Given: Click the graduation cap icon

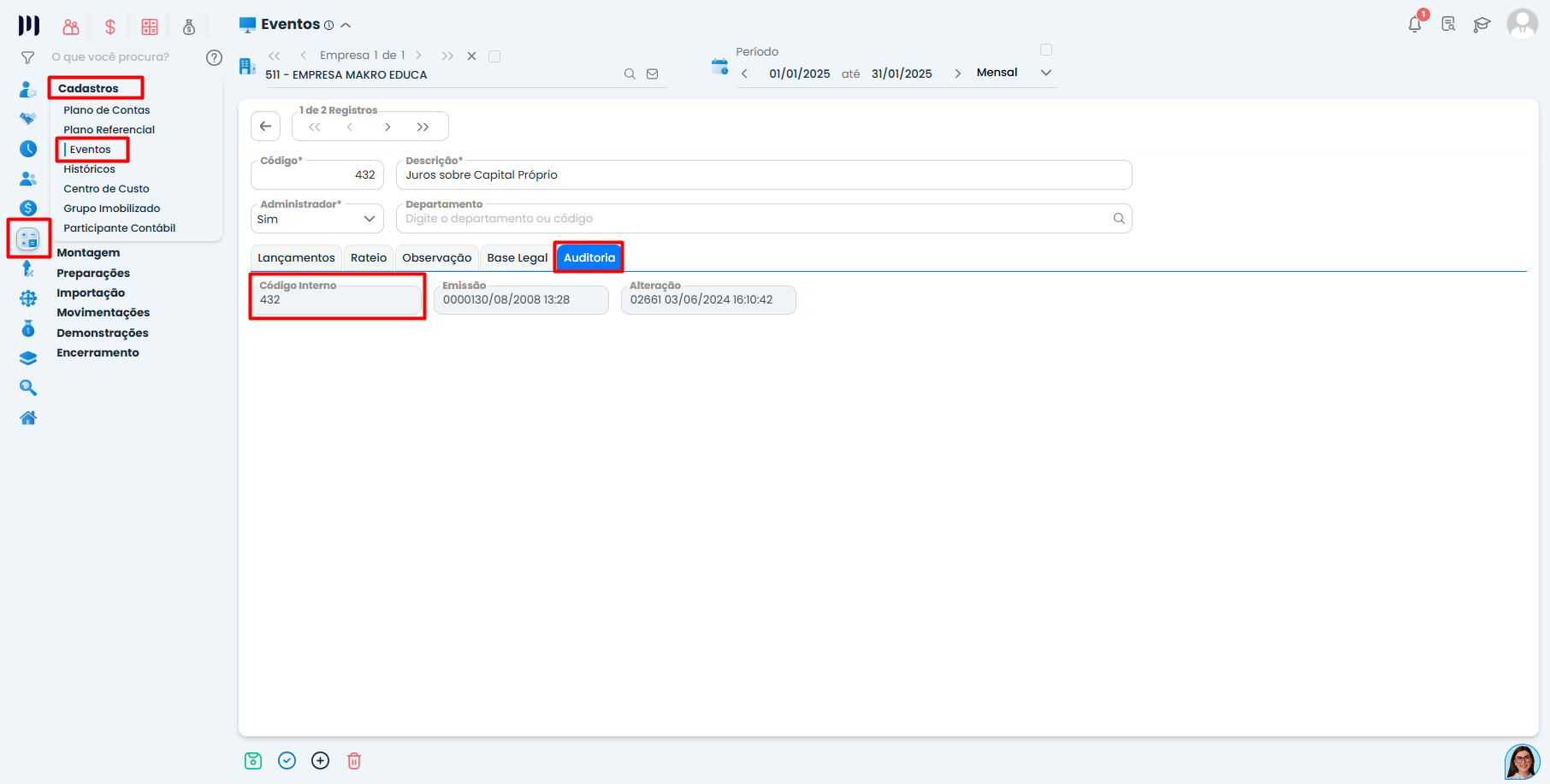Looking at the screenshot, I should pyautogui.click(x=1482, y=24).
